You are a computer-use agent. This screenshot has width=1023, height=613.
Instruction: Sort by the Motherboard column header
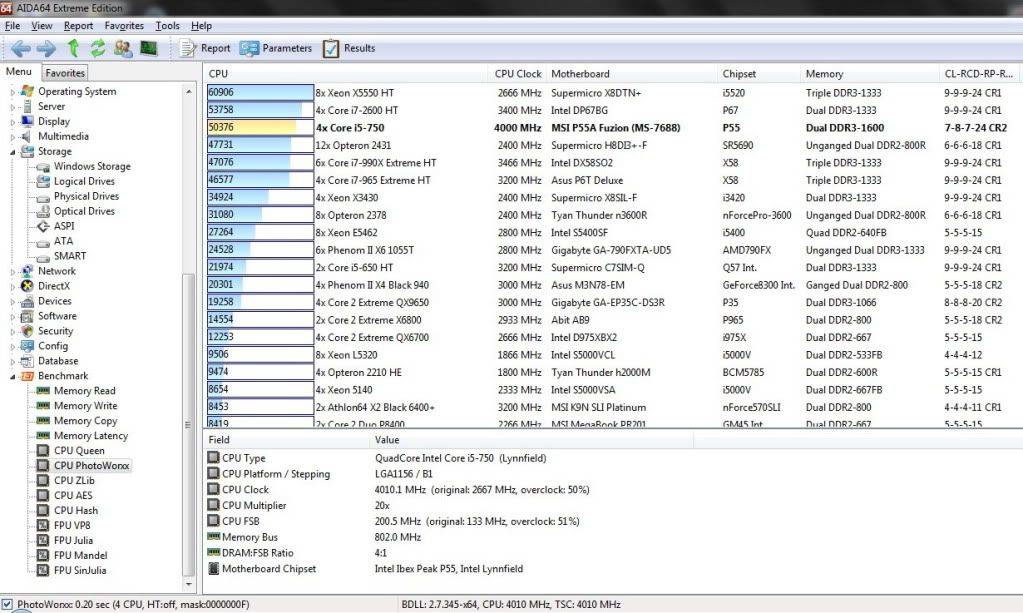[632, 74]
